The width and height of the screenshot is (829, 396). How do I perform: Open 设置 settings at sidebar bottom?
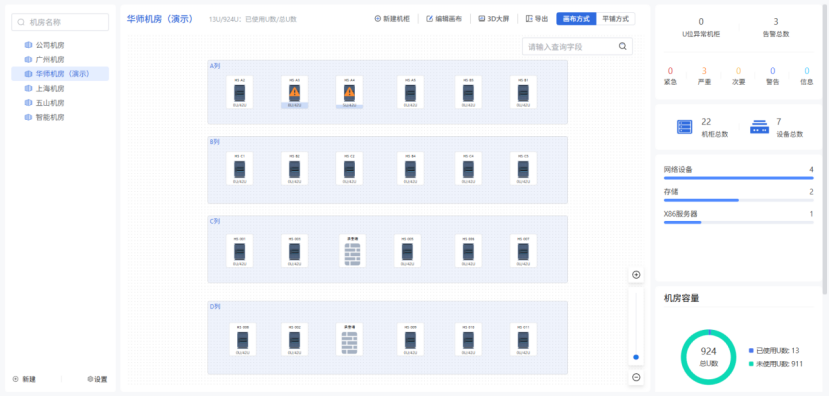97,379
